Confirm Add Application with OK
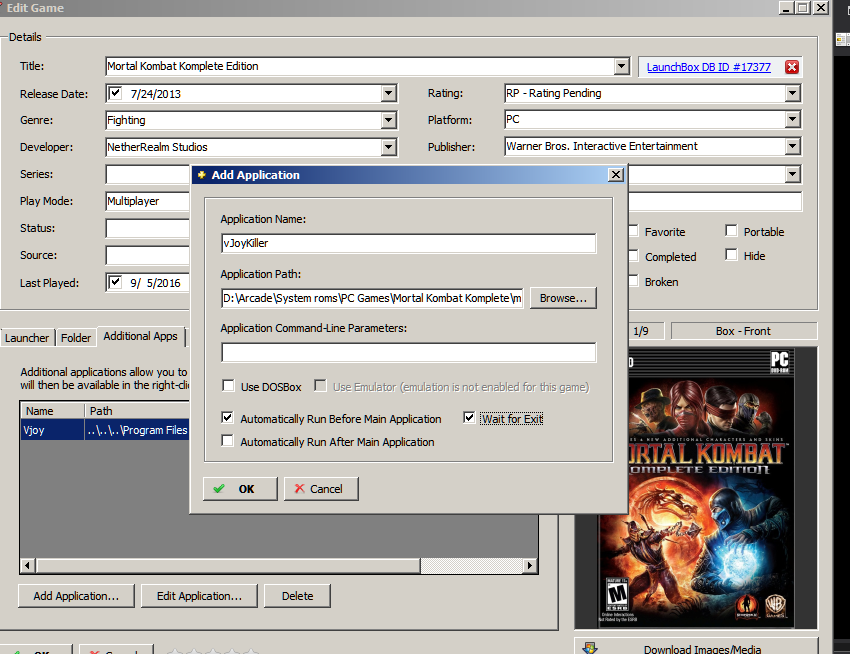The image size is (850, 654). 240,489
